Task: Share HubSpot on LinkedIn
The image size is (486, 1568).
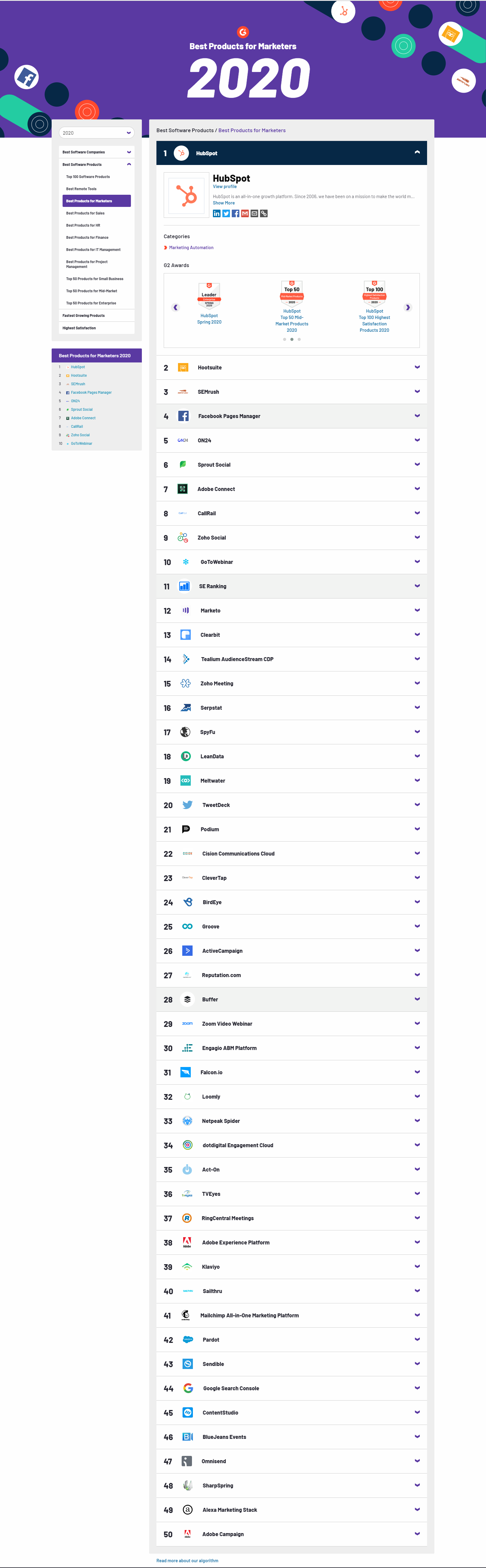Action: [217, 213]
